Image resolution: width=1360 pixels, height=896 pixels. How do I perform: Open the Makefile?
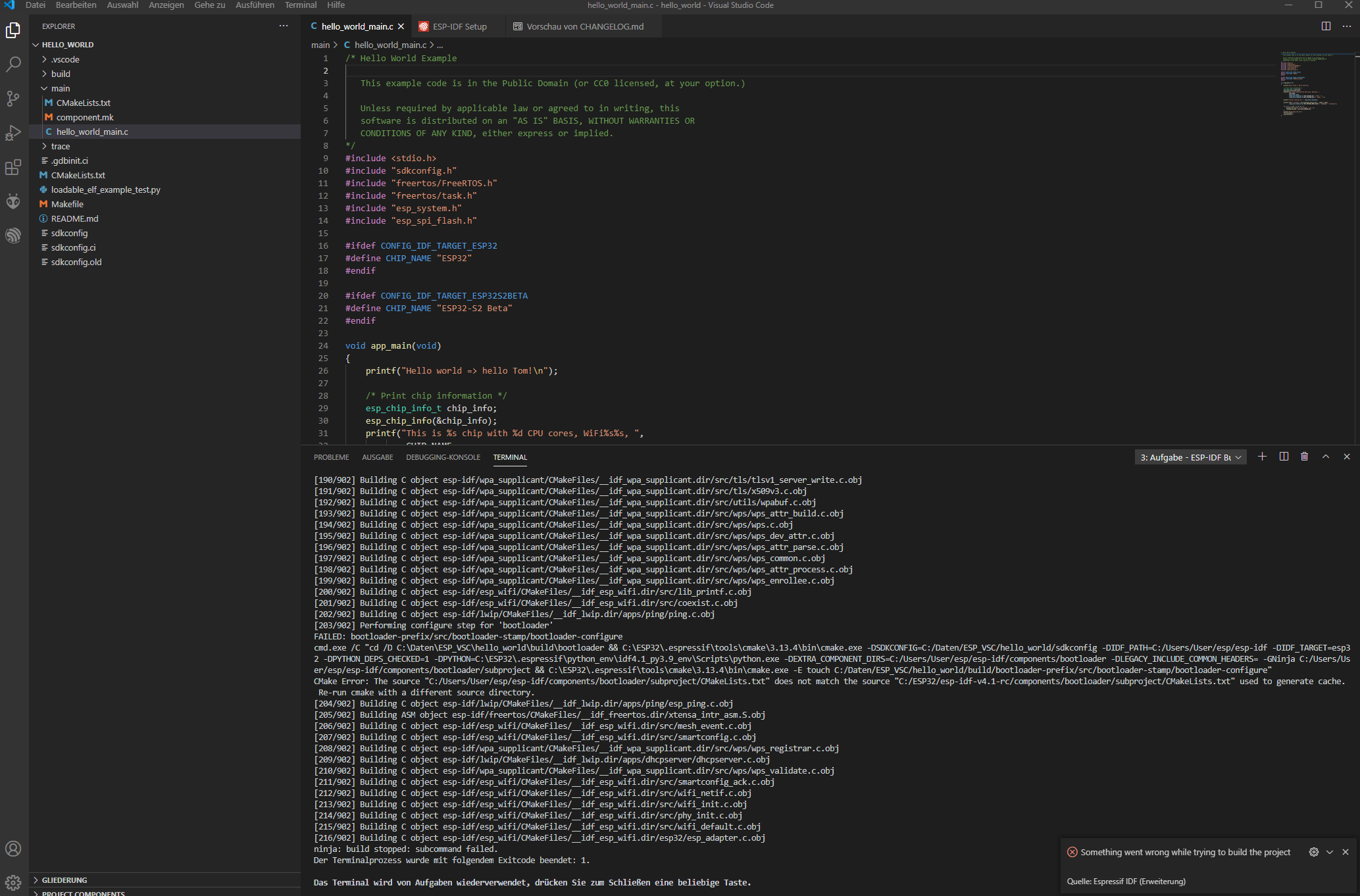(67, 204)
